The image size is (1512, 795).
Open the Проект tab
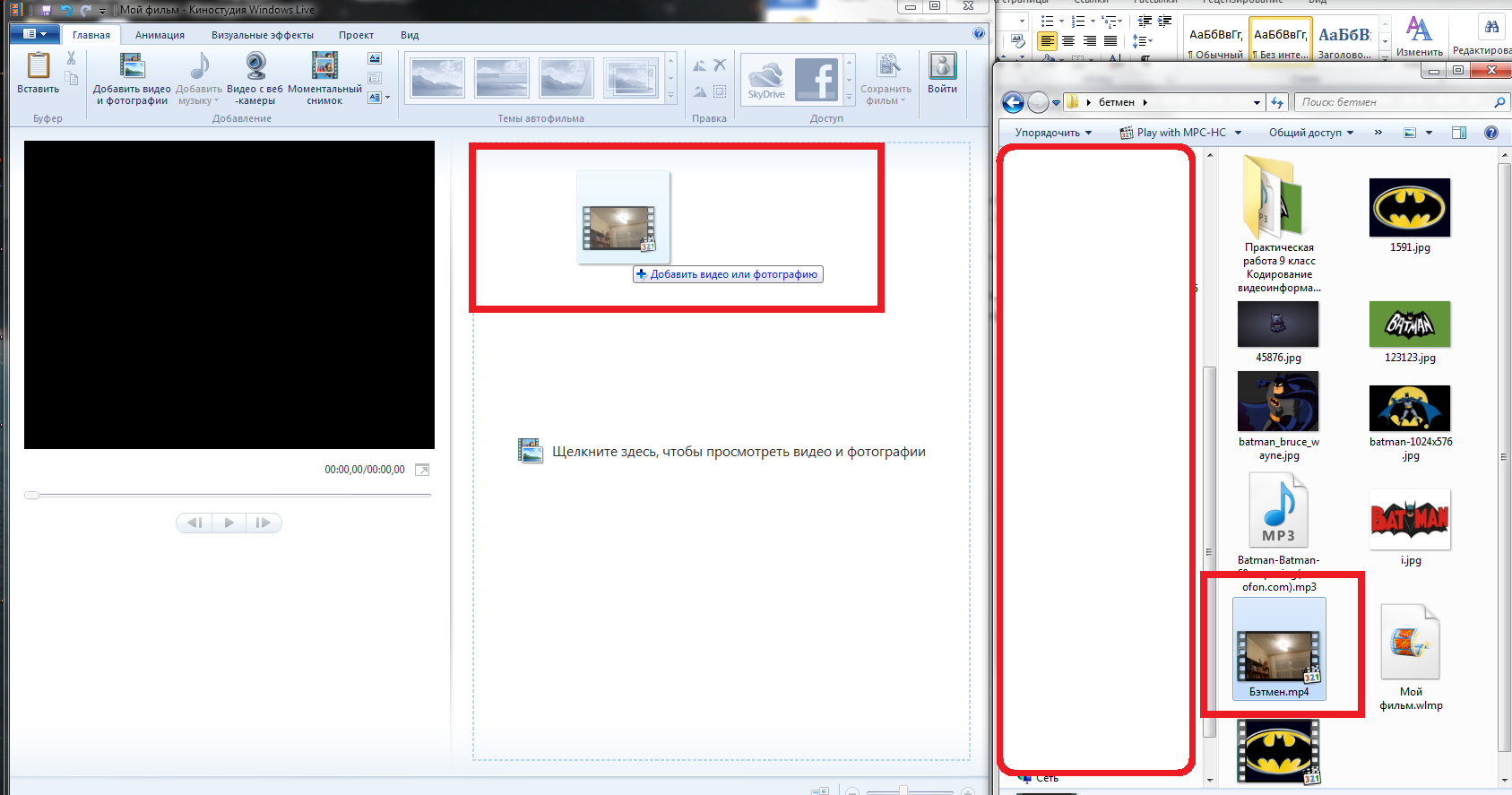coord(356,35)
